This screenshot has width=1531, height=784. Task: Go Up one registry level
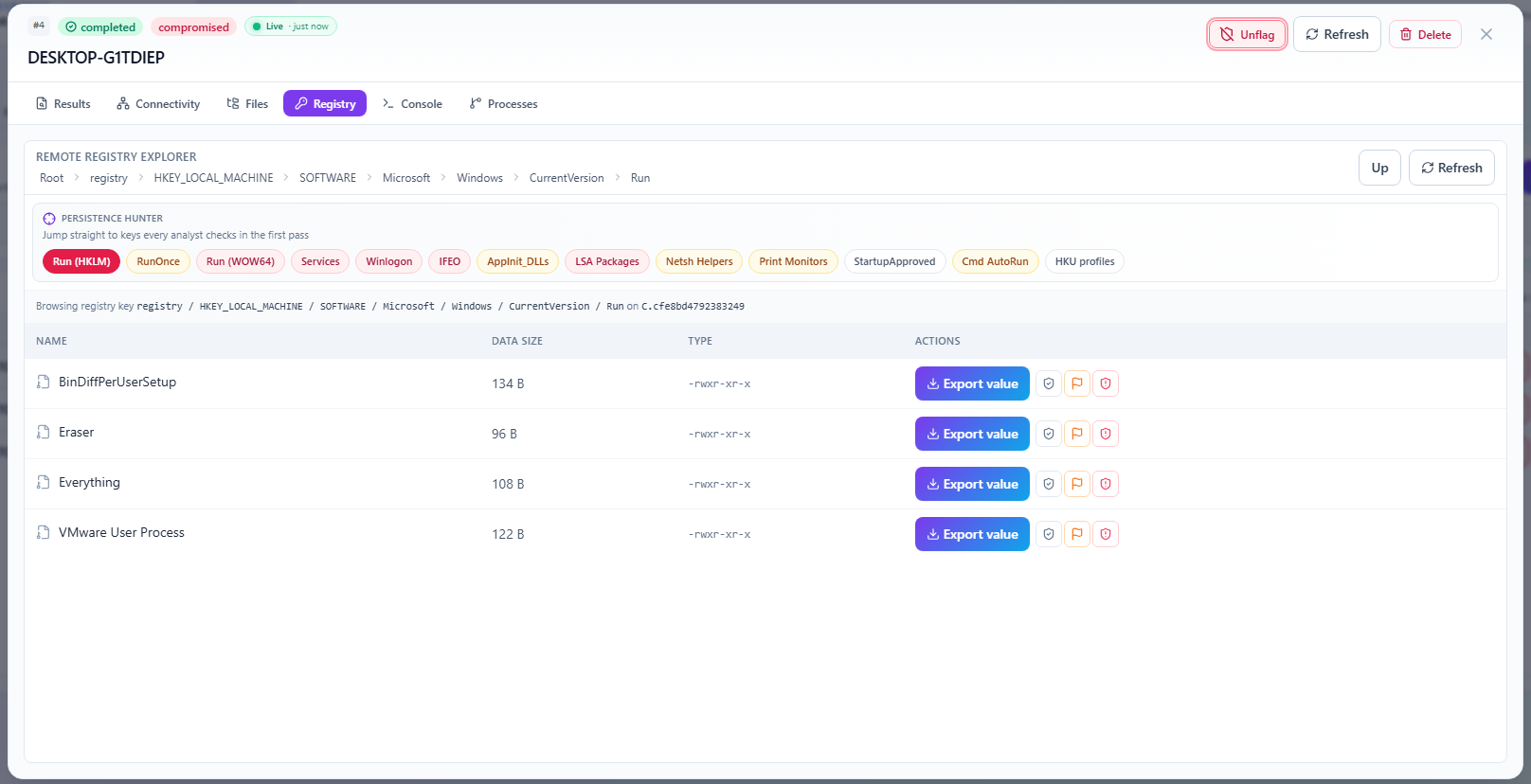coord(1379,168)
